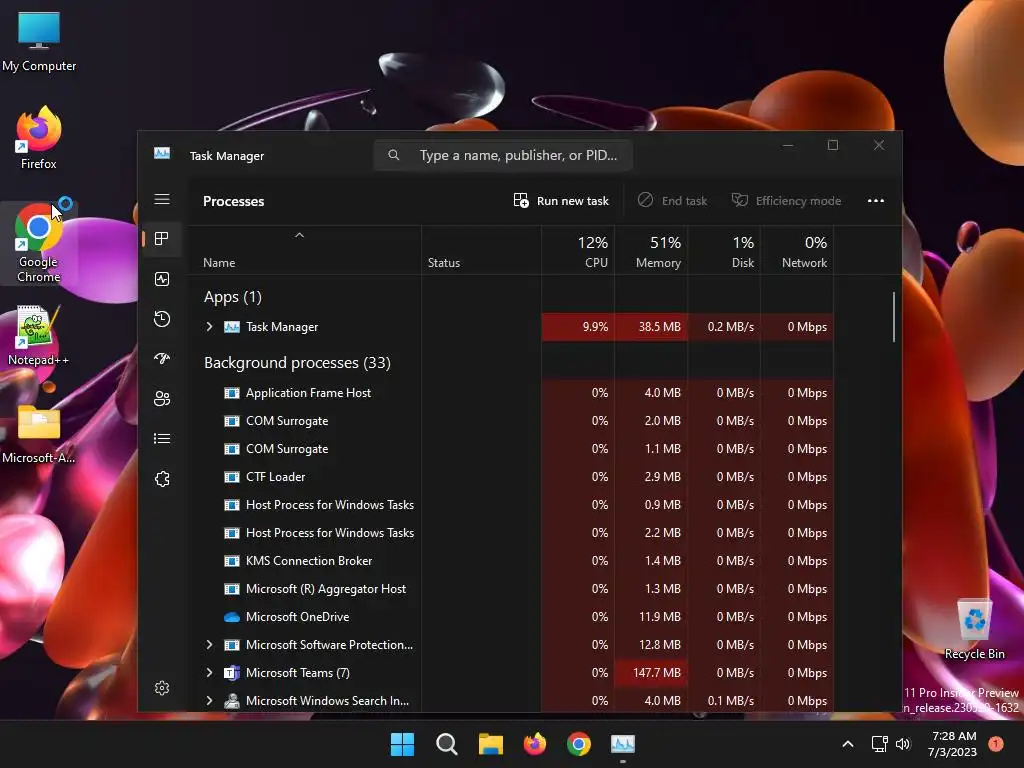Click the Run new task button
1024x768 pixels.
561,200
